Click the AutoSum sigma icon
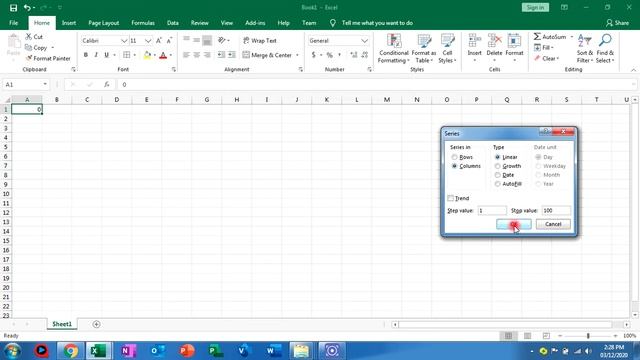This screenshot has width=640, height=360. pos(537,37)
